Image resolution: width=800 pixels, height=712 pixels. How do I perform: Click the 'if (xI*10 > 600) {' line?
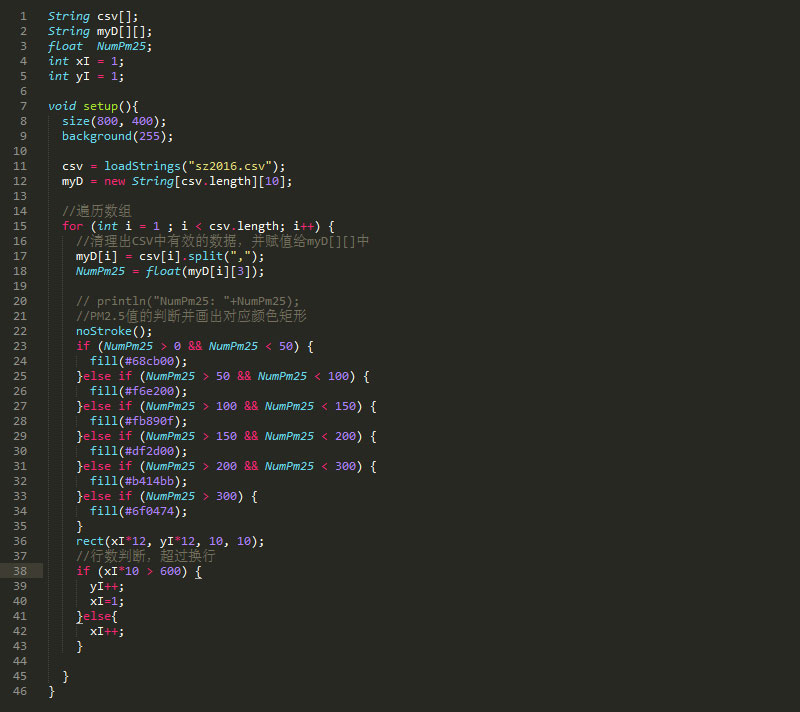[139, 571]
